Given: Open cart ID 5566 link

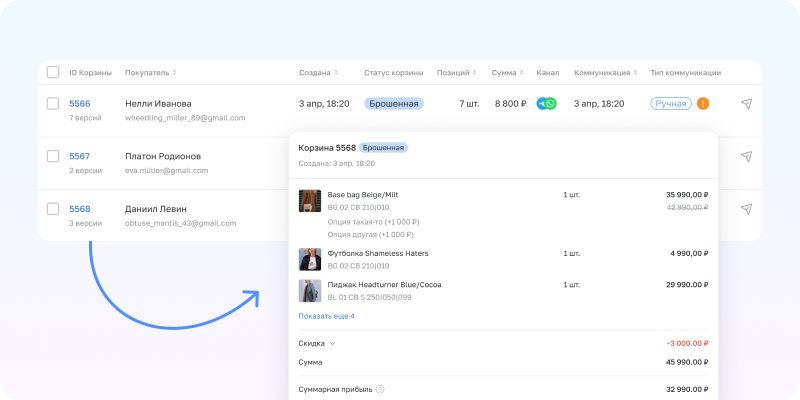Looking at the screenshot, I should (x=79, y=103).
